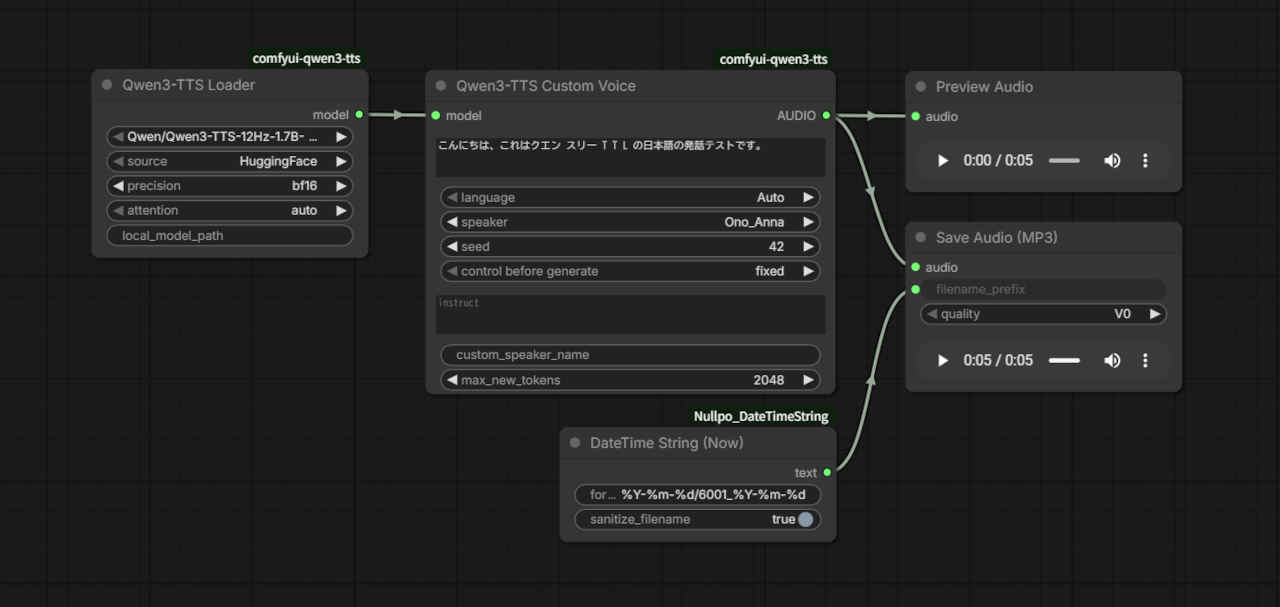Click AUDIO output socket on Custom Voice
Image resolution: width=1280 pixels, height=607 pixels.
pyautogui.click(x=826, y=116)
